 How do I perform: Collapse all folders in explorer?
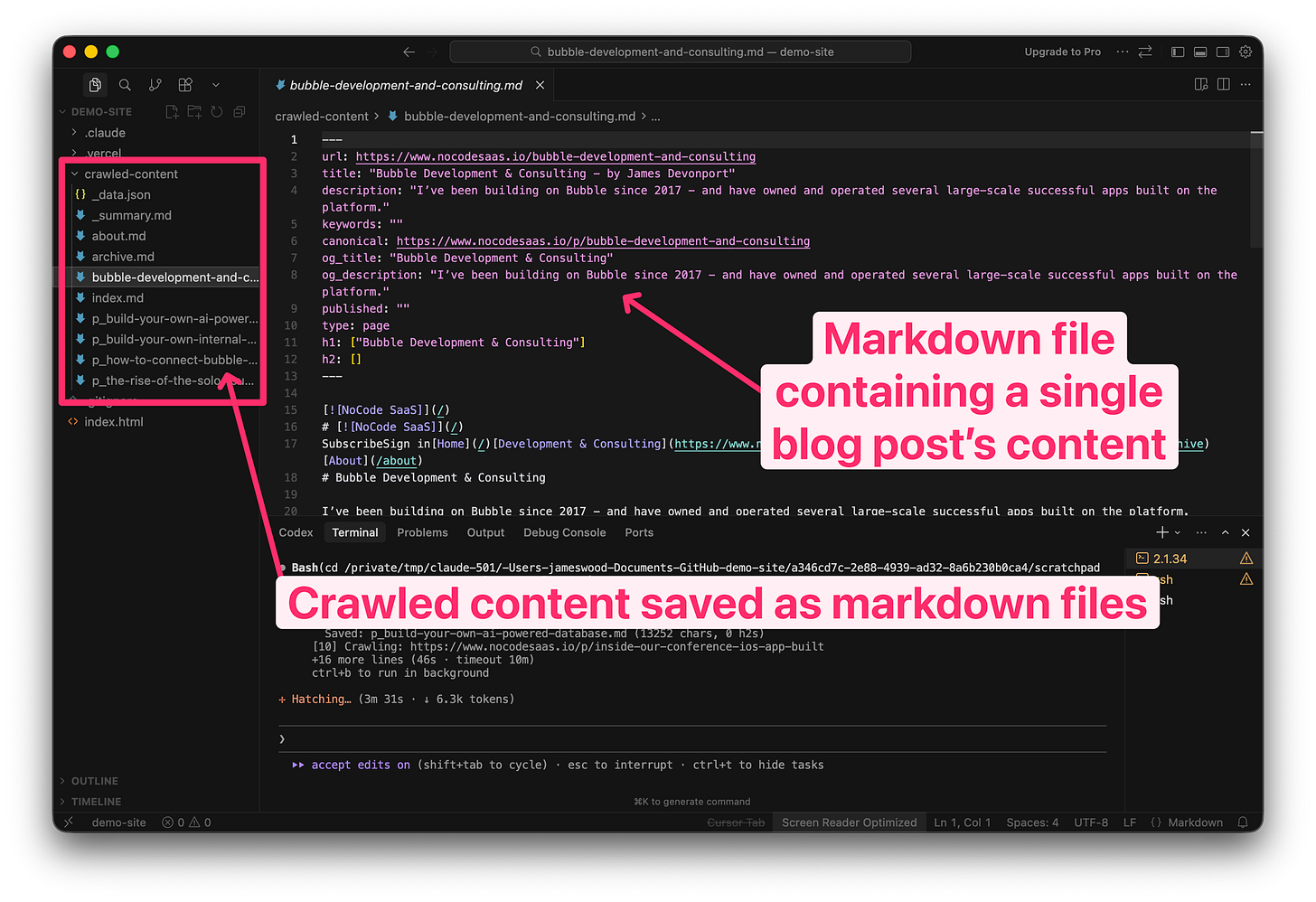(x=240, y=112)
